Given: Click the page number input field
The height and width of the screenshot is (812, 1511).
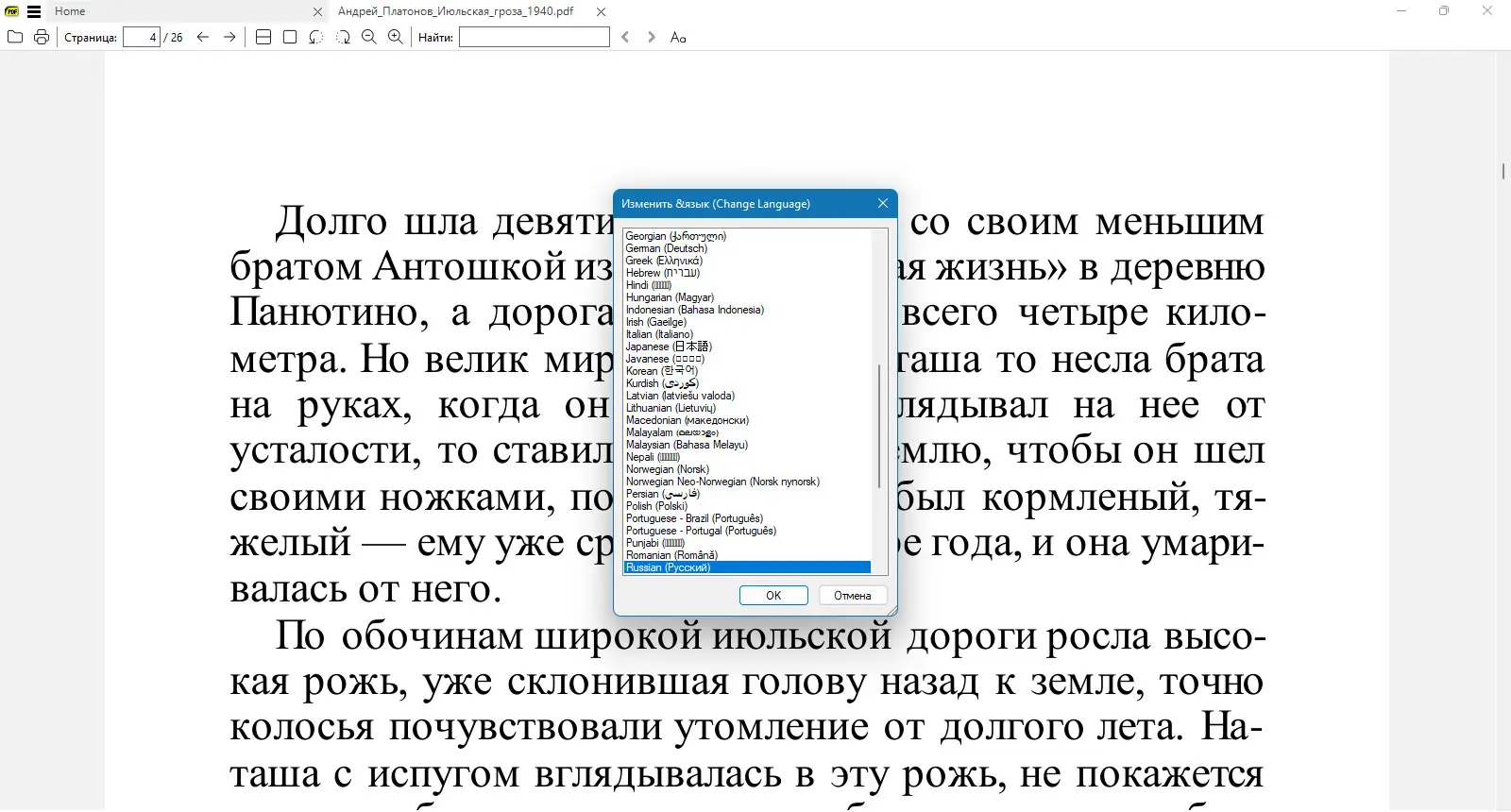Looking at the screenshot, I should (x=142, y=37).
